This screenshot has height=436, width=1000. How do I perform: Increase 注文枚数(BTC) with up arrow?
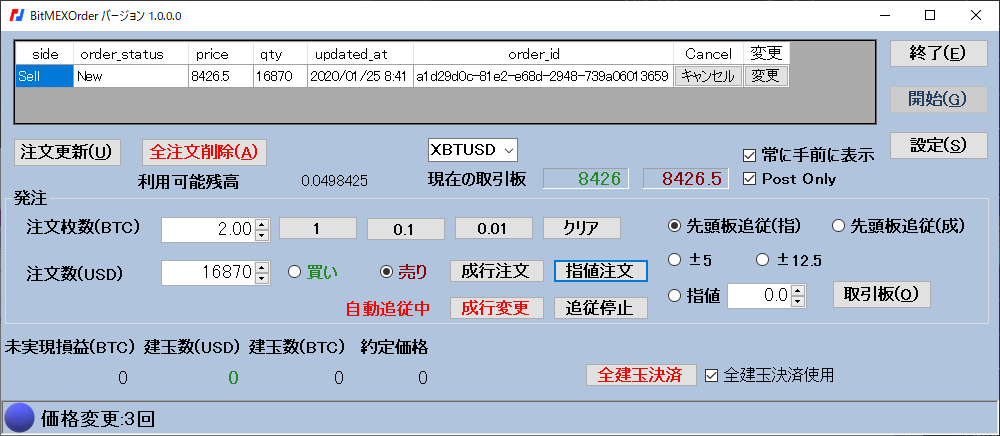click(x=261, y=224)
